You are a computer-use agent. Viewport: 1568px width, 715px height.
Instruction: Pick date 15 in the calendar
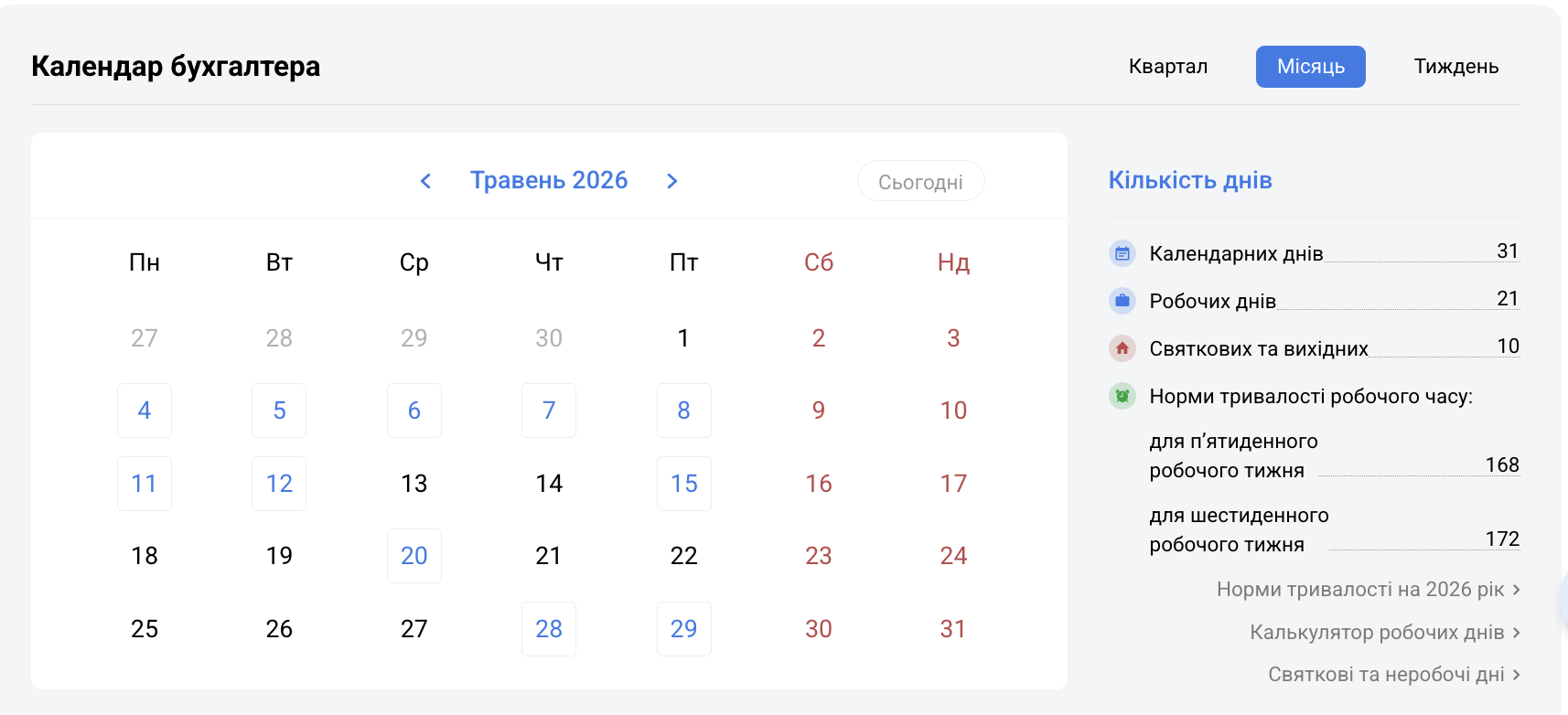click(x=684, y=484)
